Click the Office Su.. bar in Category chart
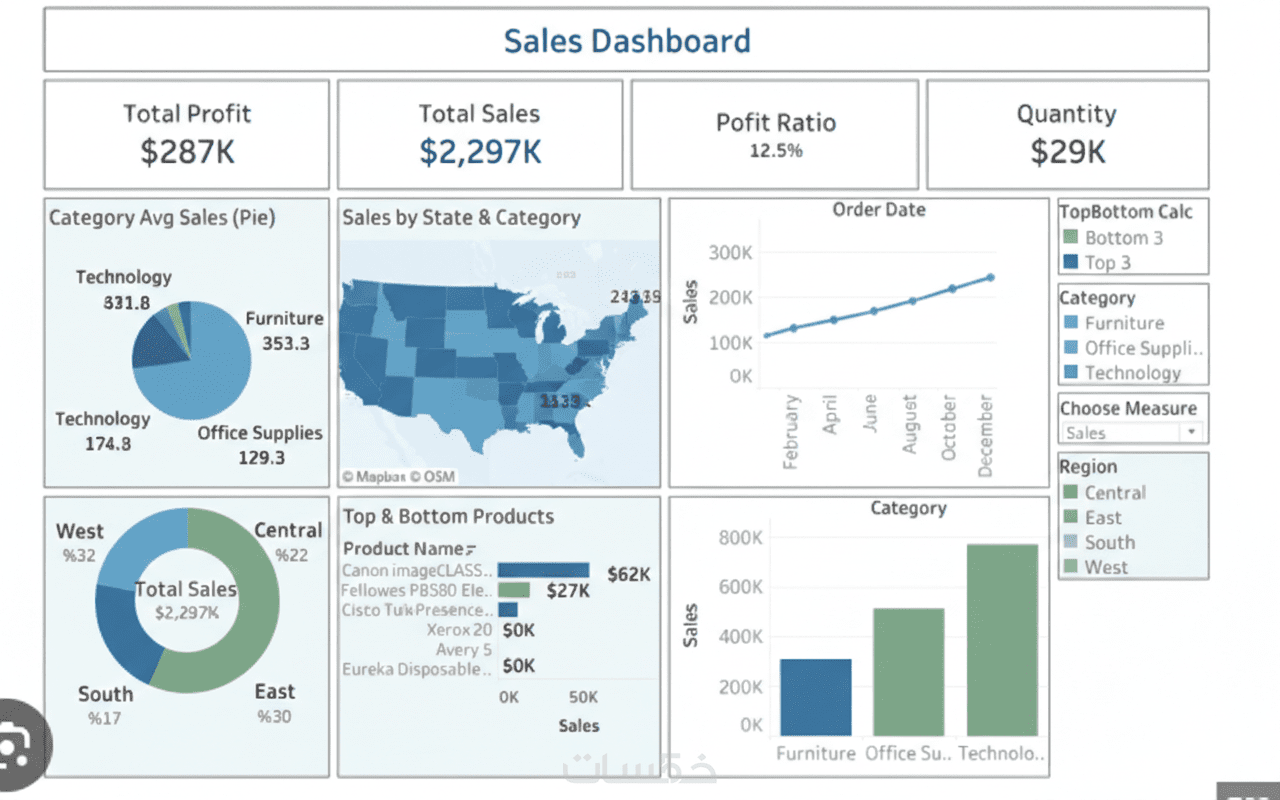 click(908, 673)
